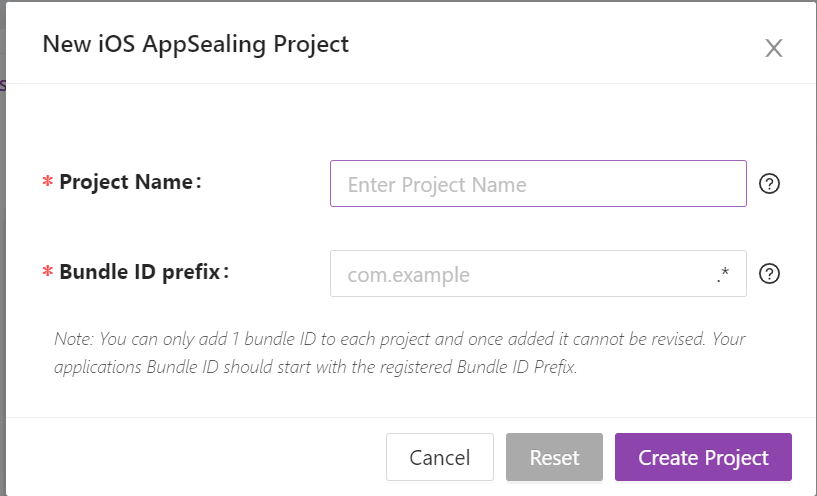
Task: Click the red asterisk before Project Name
Action: click(x=48, y=182)
